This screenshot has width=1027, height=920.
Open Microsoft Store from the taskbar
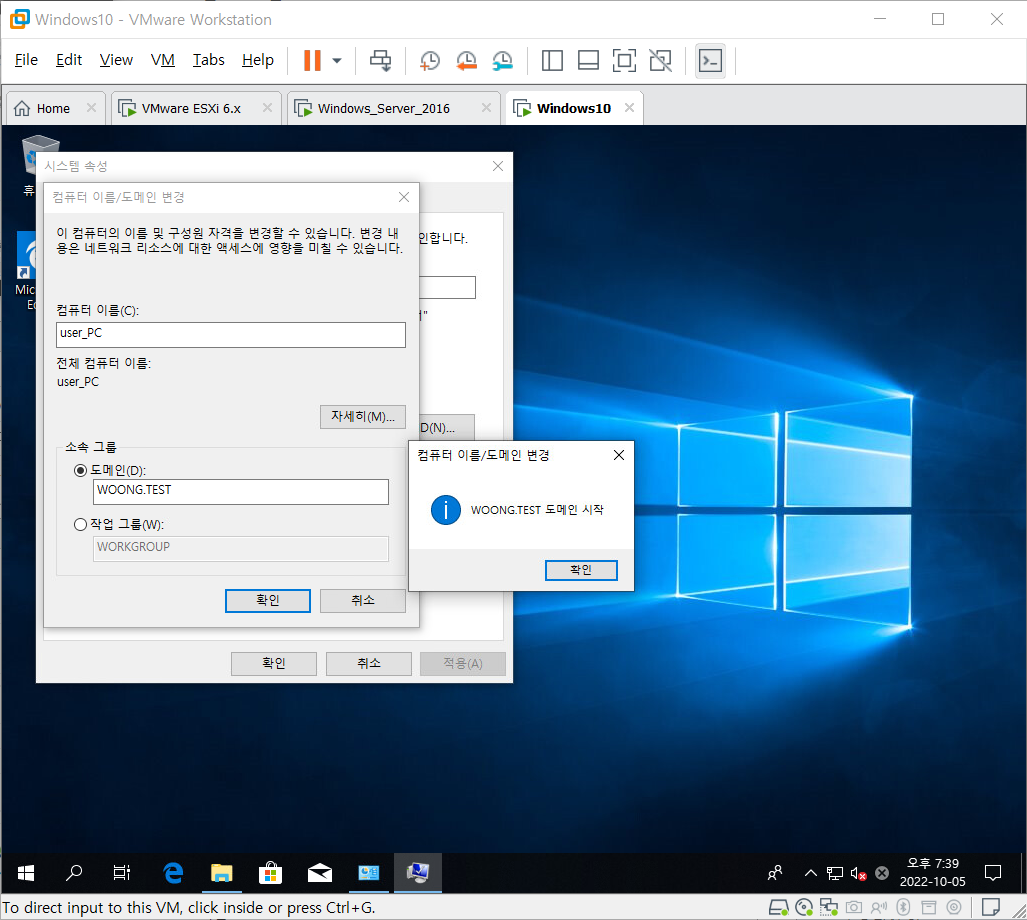coord(270,872)
